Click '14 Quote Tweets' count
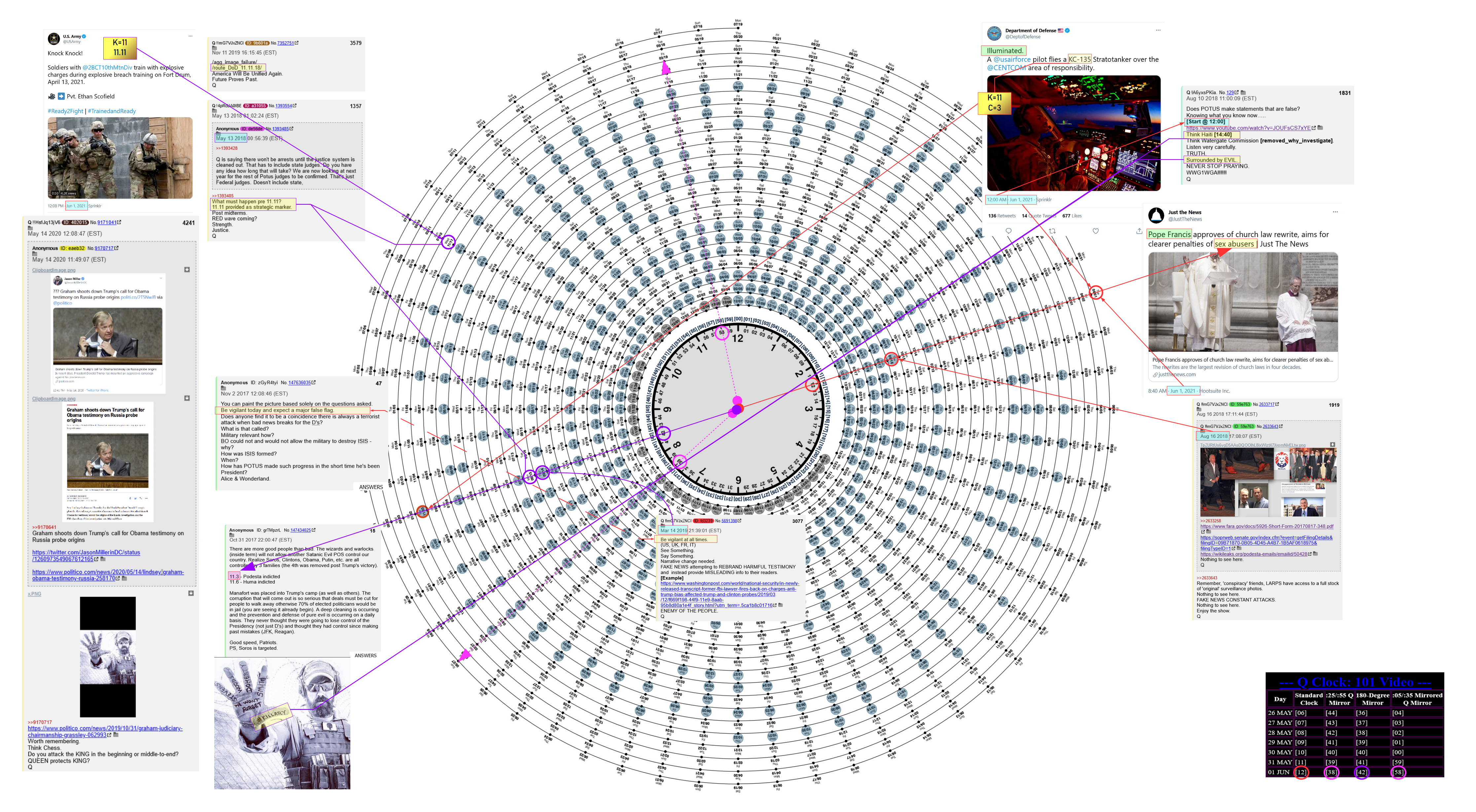The height and width of the screenshot is (812, 1476). (x=1039, y=216)
